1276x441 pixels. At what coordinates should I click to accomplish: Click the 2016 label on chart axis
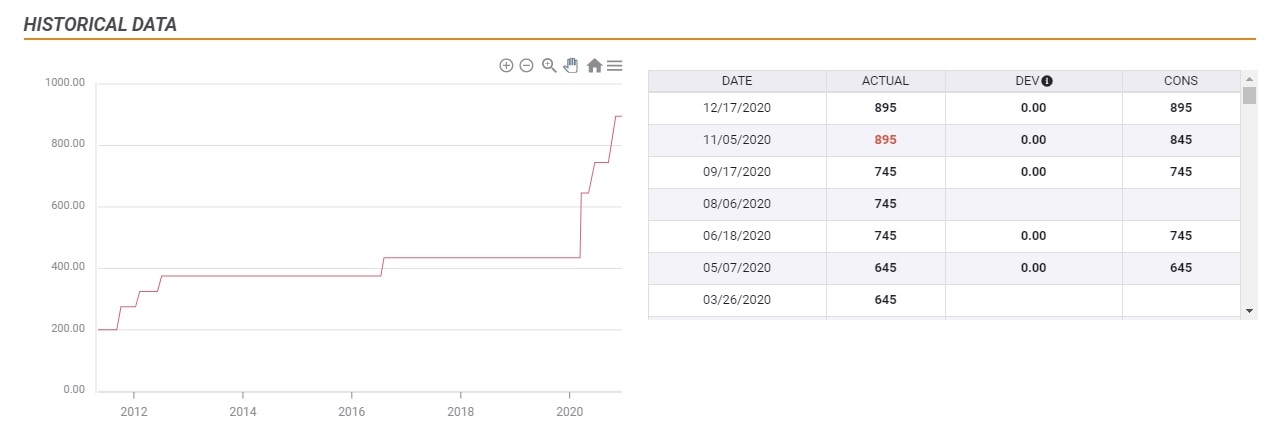point(351,412)
